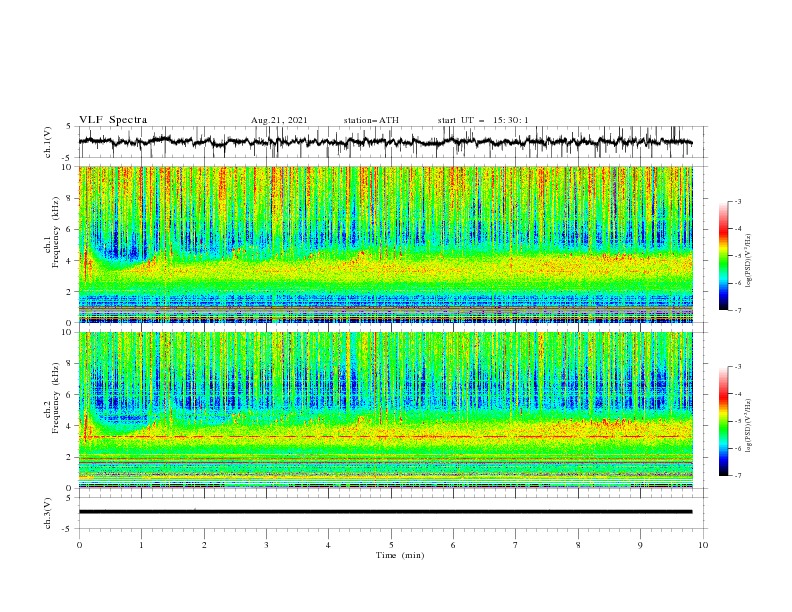Click the "-7" tick on ch.1 colorbar
Viewport: 792px width, 612px height.
[738, 311]
